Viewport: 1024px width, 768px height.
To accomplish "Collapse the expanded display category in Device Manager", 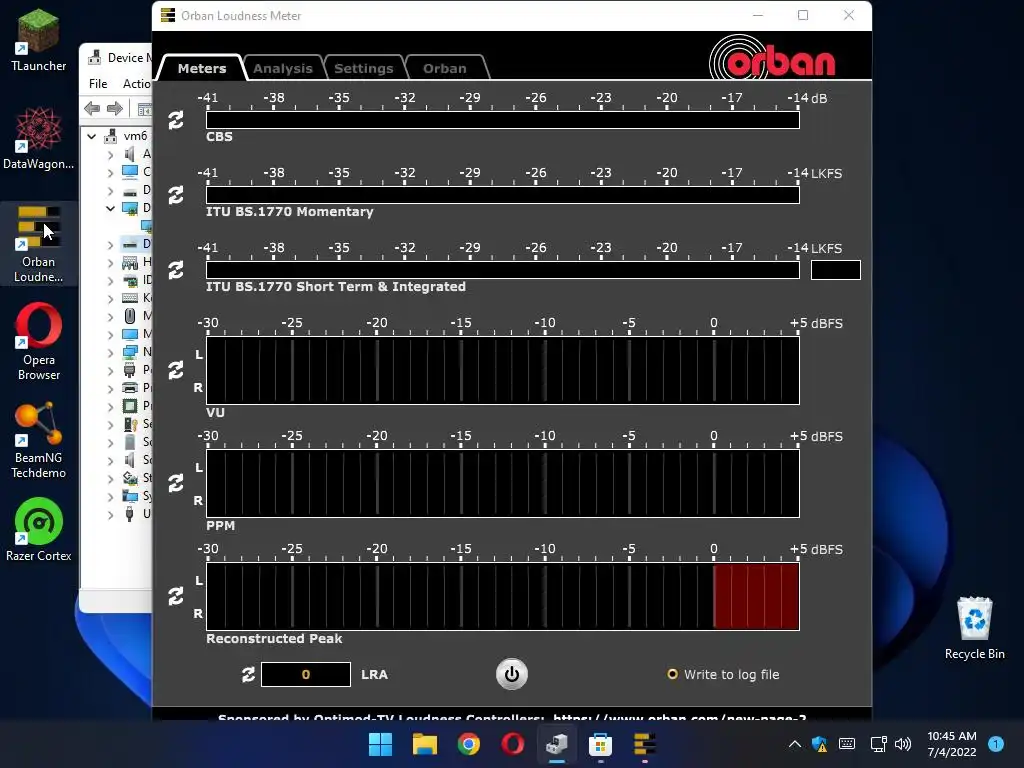I will click(x=110, y=208).
